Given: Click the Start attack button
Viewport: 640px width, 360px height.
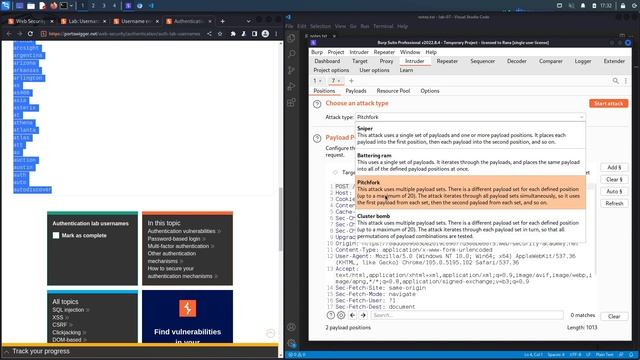Looking at the screenshot, I should pos(609,104).
